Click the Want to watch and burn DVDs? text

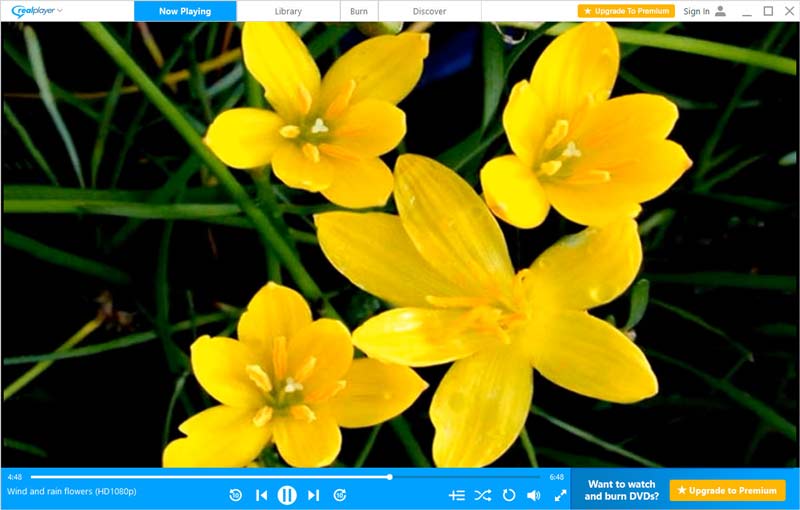click(621, 490)
